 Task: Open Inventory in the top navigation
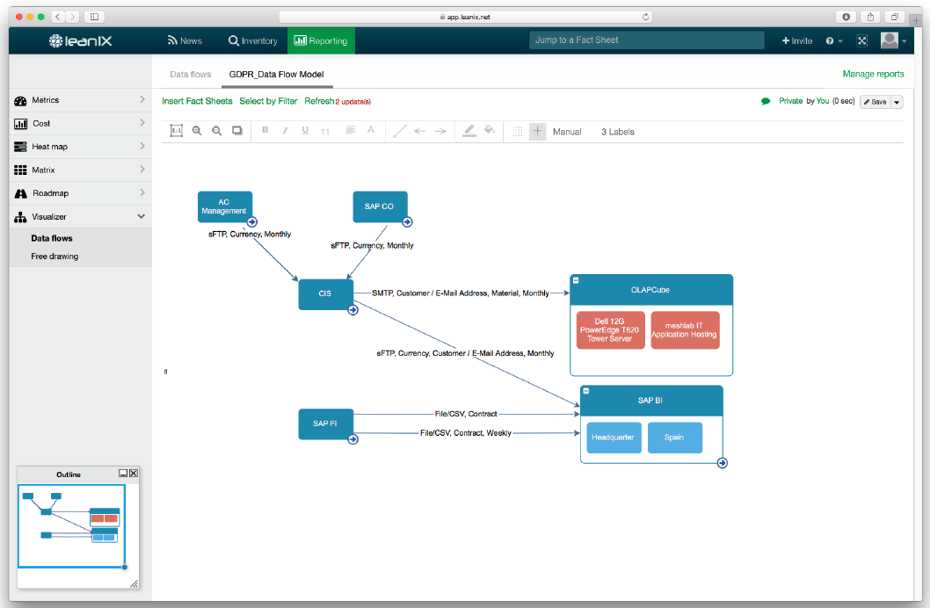253,41
